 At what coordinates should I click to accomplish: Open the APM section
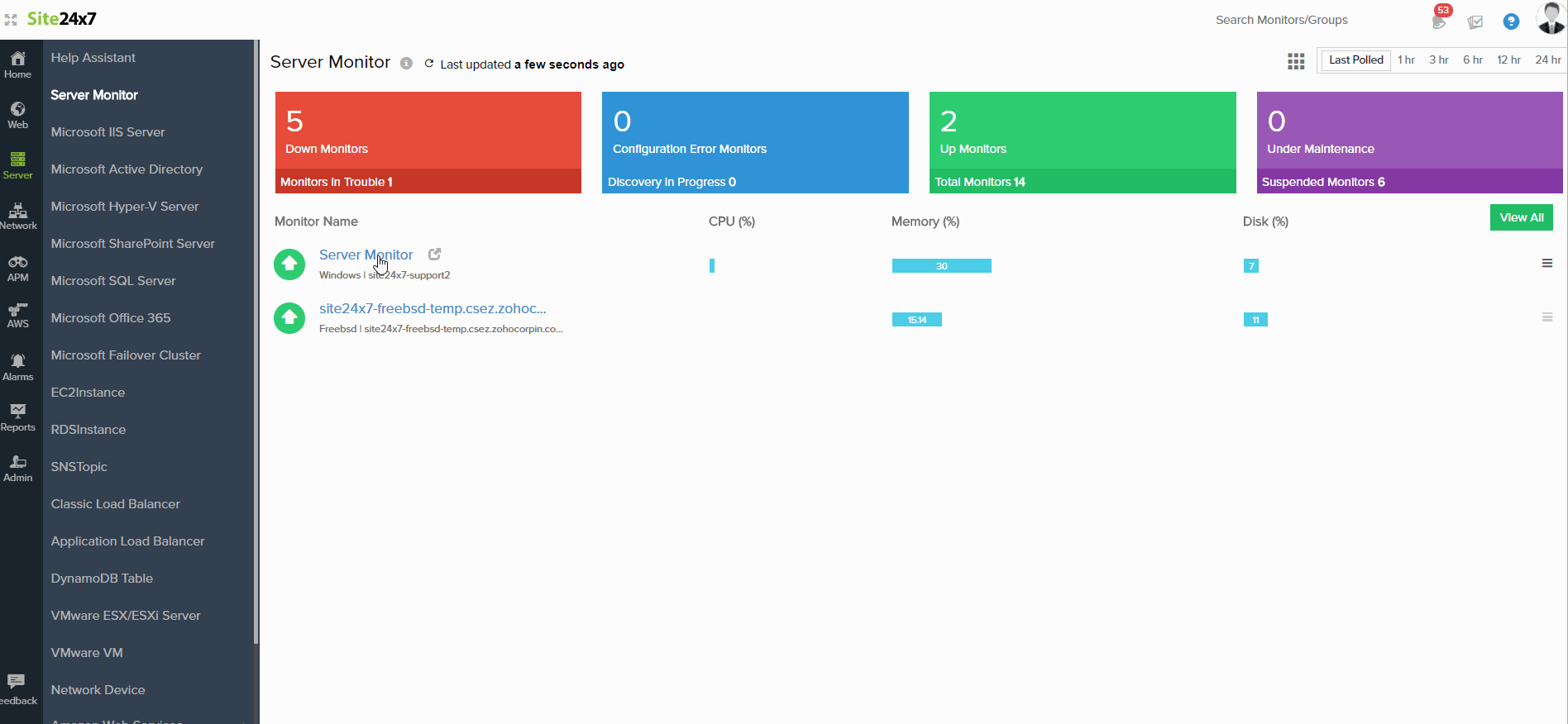pos(17,268)
